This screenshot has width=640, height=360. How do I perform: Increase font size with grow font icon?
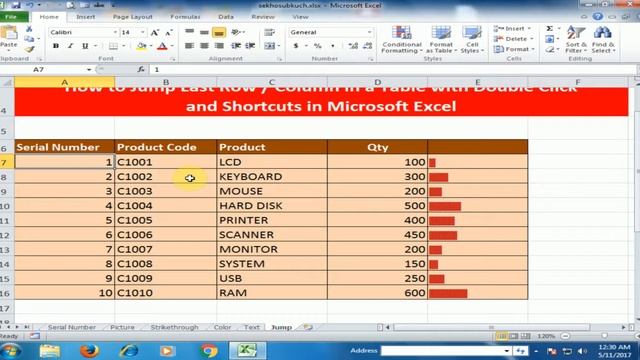pyautogui.click(x=154, y=32)
